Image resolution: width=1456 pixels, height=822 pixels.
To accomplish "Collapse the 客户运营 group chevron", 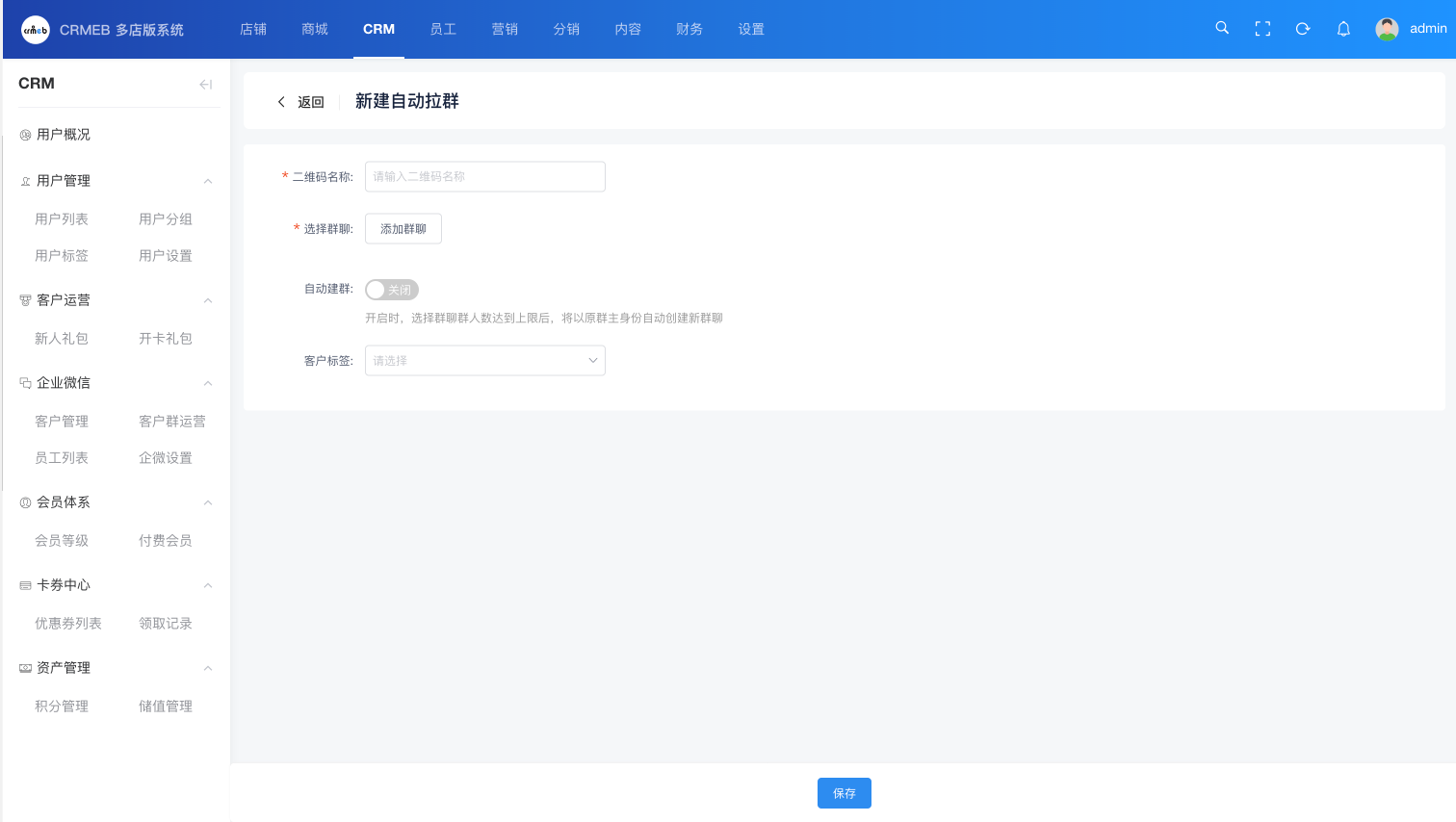I will (208, 300).
